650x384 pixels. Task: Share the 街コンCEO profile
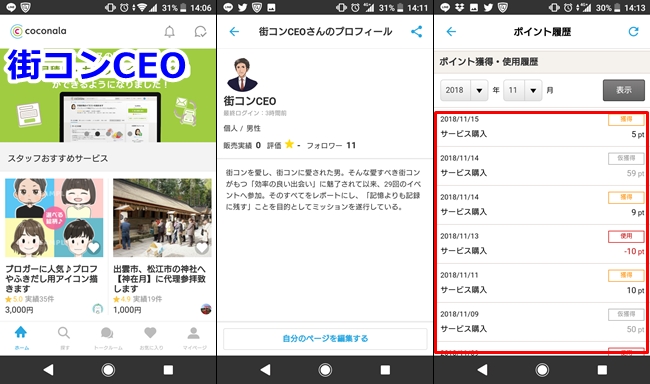point(416,32)
